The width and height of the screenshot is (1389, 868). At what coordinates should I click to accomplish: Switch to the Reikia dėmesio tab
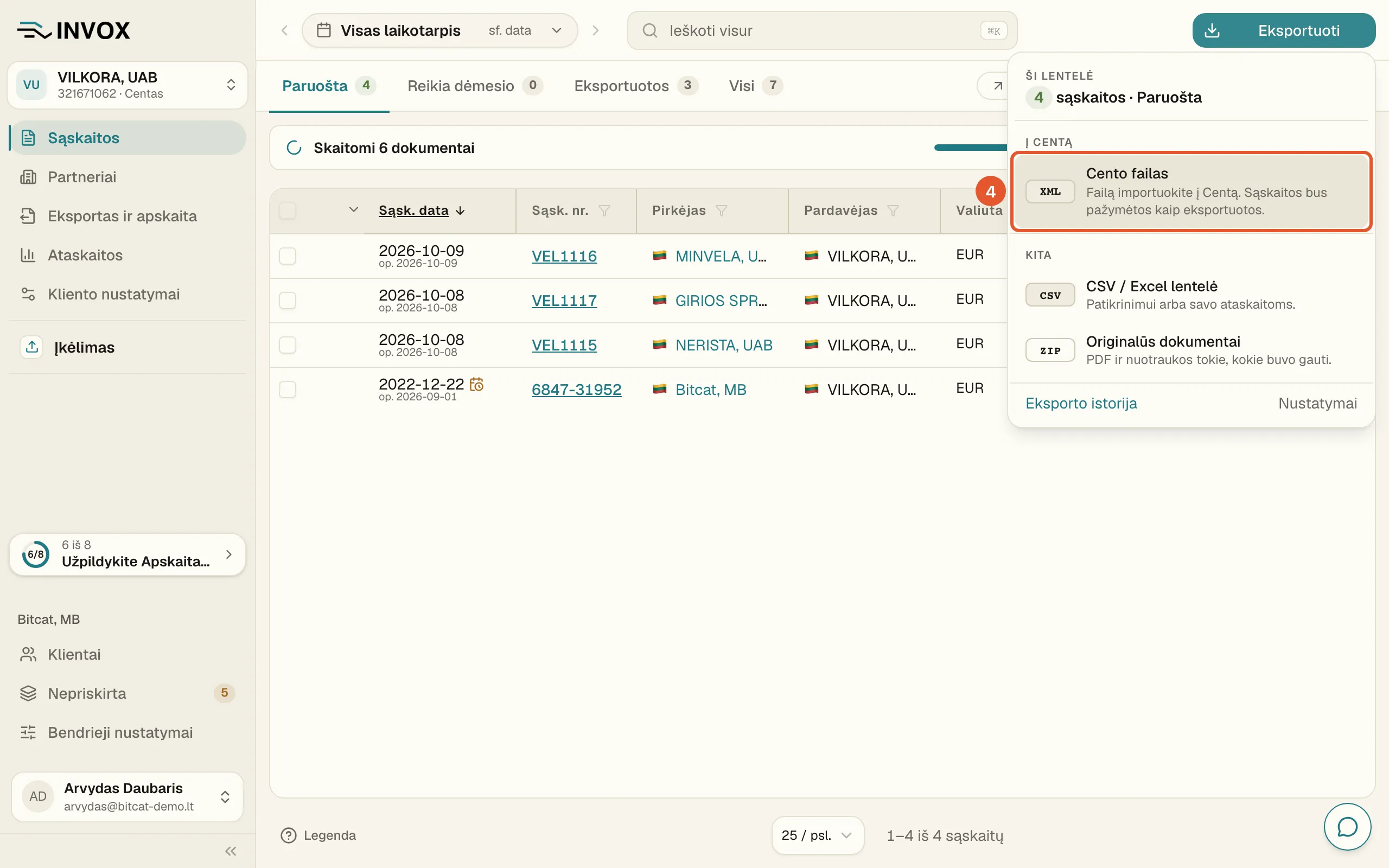(x=475, y=86)
